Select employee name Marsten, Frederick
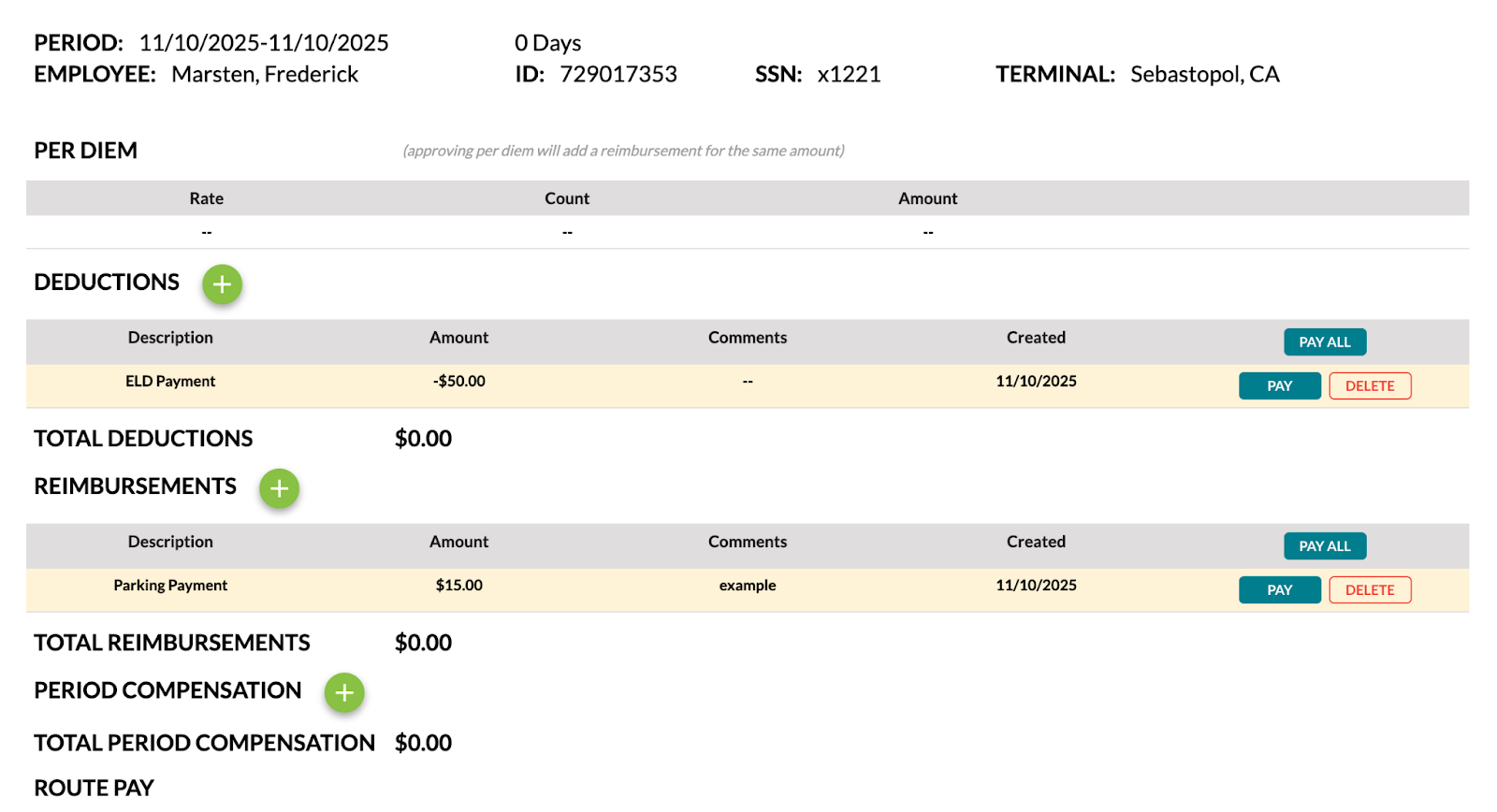Viewport: 1497px width, 812px height. (265, 75)
